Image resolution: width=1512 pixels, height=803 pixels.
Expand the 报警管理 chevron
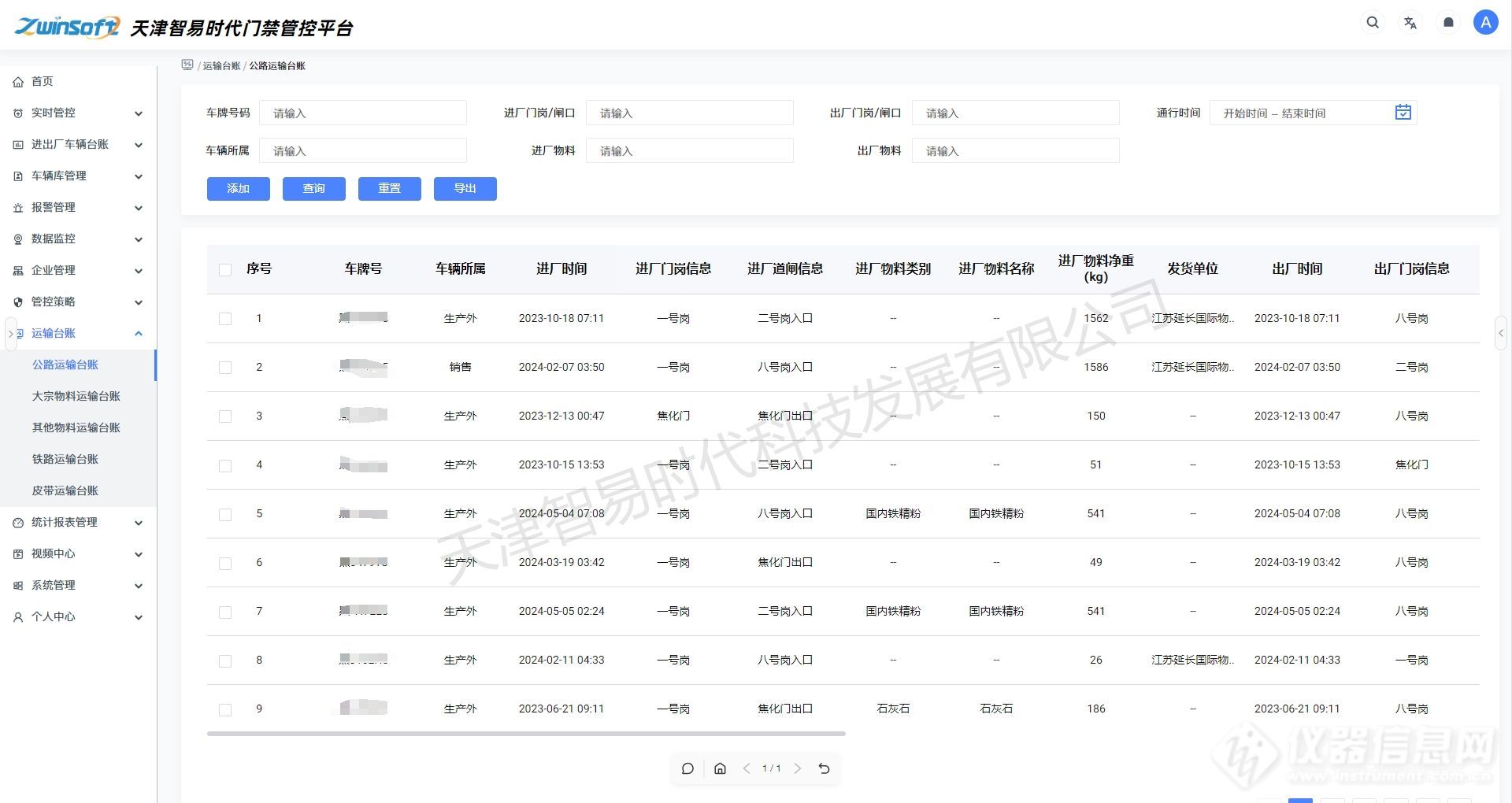139,208
